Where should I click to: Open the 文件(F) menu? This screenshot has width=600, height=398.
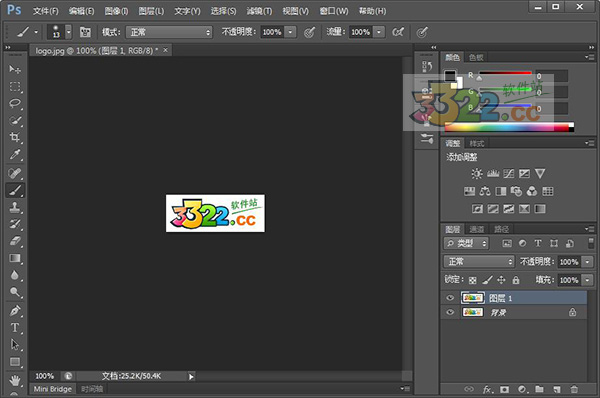(46, 11)
